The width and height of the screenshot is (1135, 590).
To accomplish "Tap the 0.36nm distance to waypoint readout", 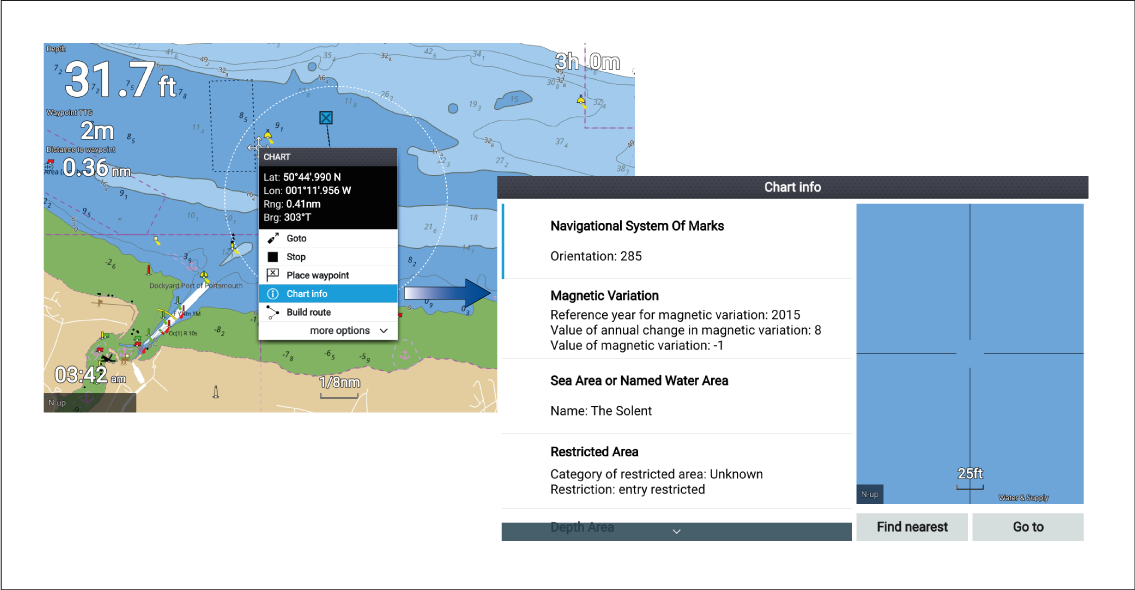I will pyautogui.click(x=97, y=168).
